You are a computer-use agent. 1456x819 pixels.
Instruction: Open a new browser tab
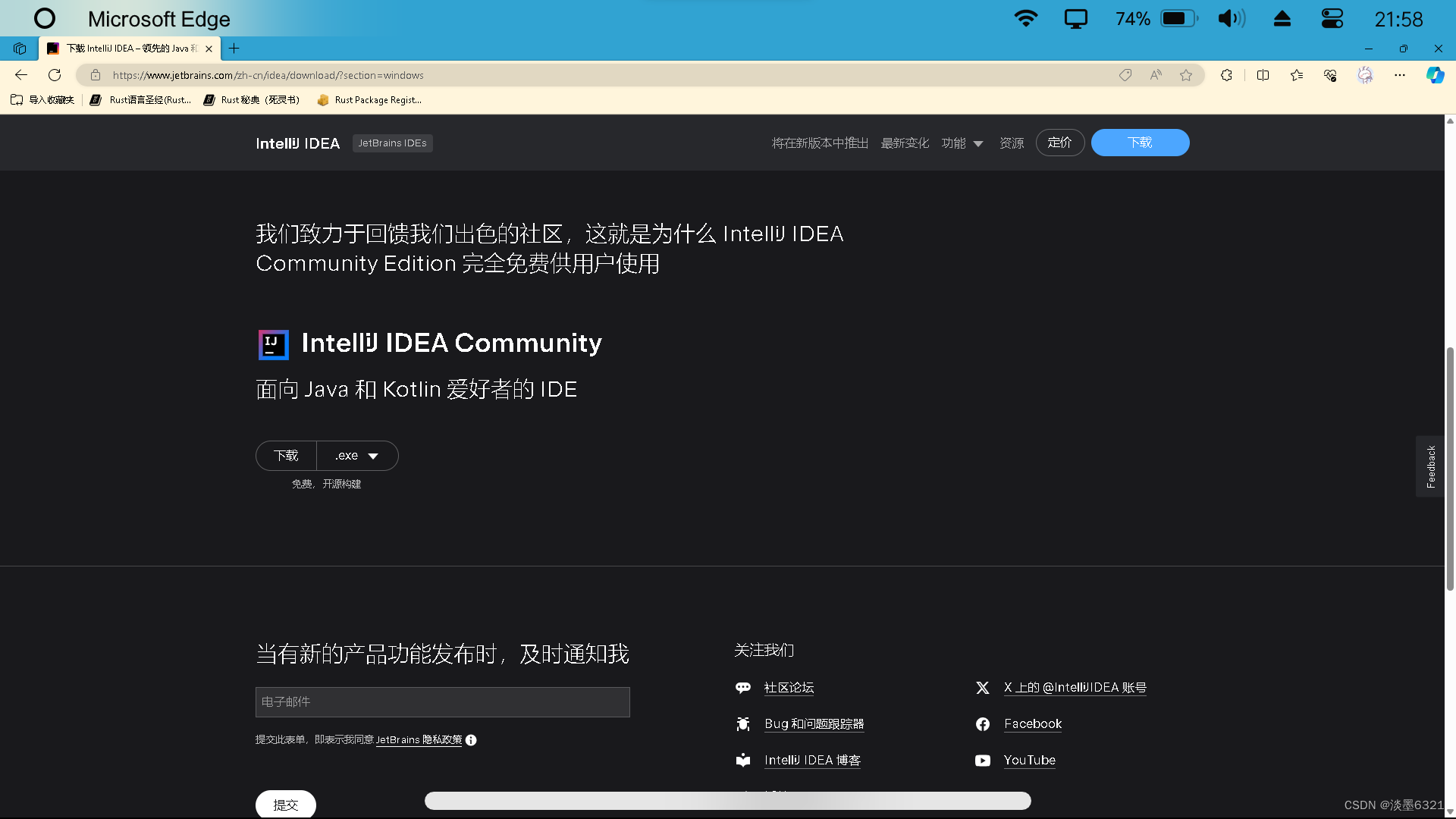(234, 49)
